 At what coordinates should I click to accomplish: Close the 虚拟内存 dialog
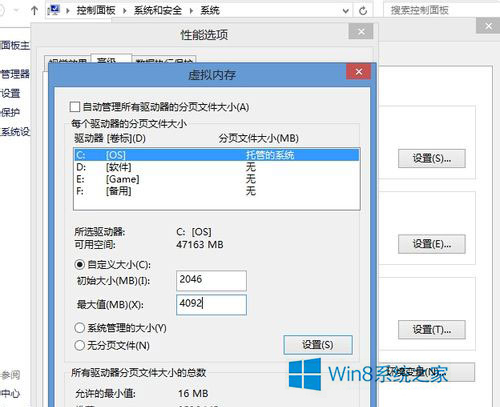pos(359,72)
